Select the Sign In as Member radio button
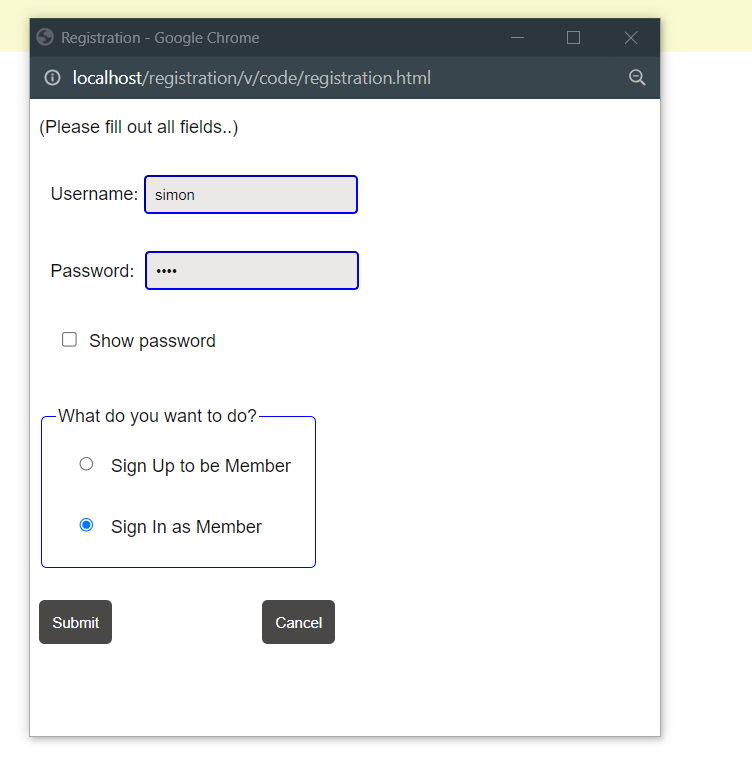The image size is (752, 762). click(x=86, y=525)
